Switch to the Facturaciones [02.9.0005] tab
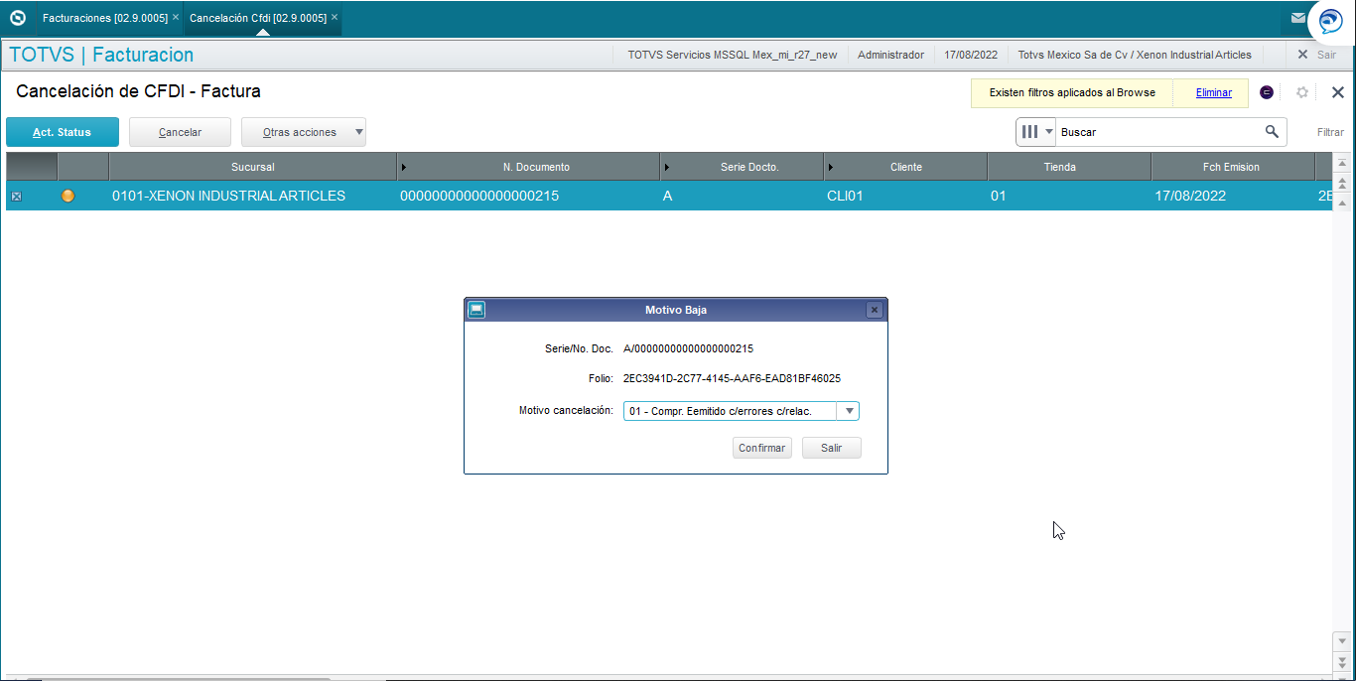This screenshot has height=681, width=1356. pos(105,18)
